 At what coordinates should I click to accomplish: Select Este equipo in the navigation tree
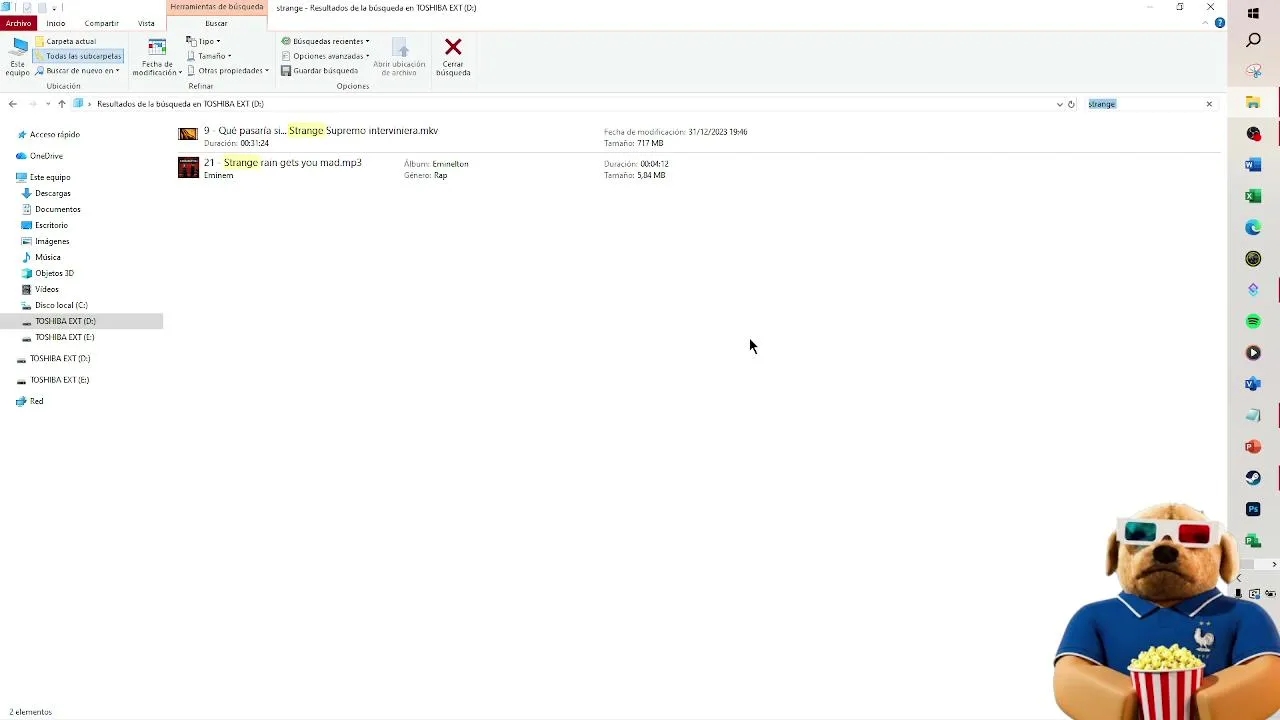[x=50, y=177]
